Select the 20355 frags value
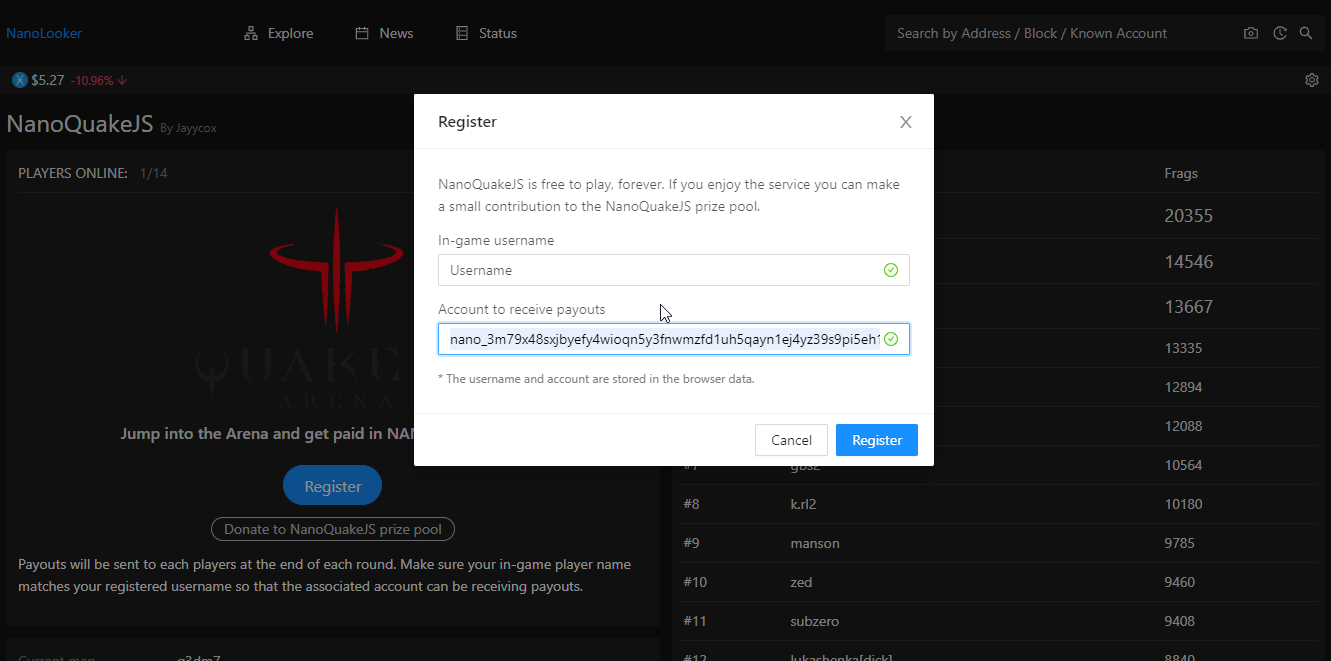Image resolution: width=1331 pixels, height=661 pixels. [1189, 216]
